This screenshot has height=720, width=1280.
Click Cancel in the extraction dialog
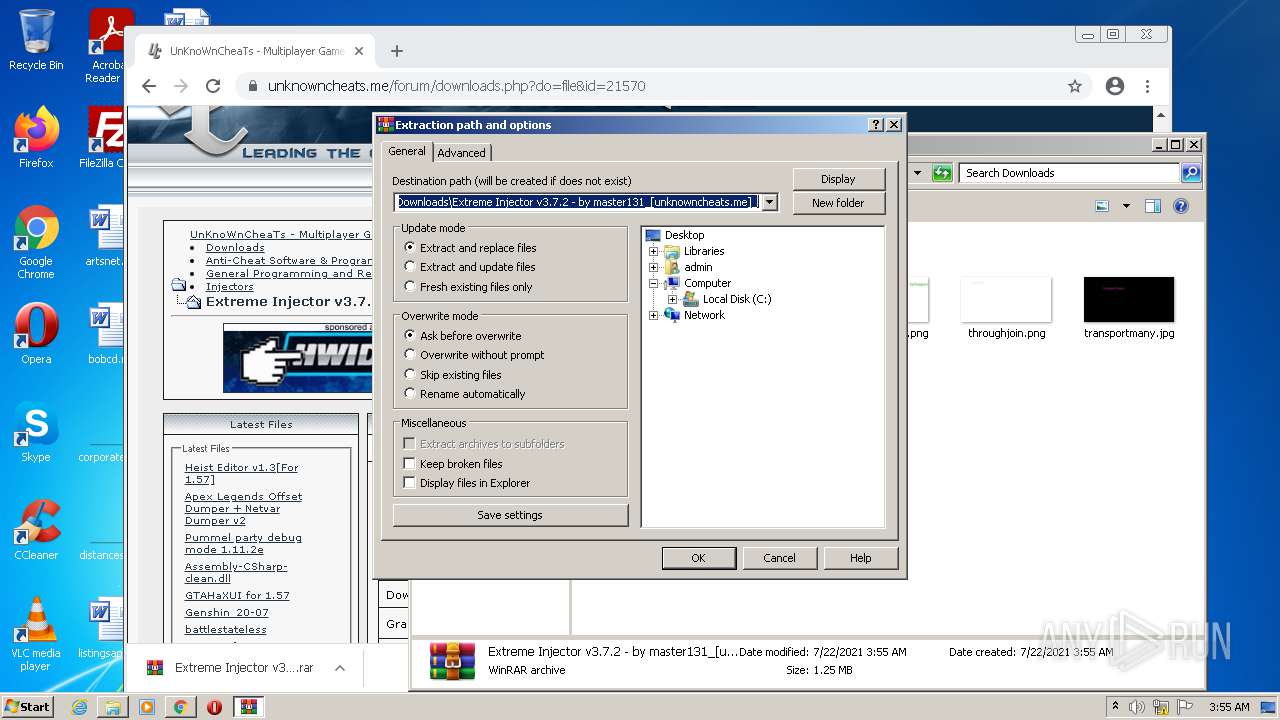point(779,558)
